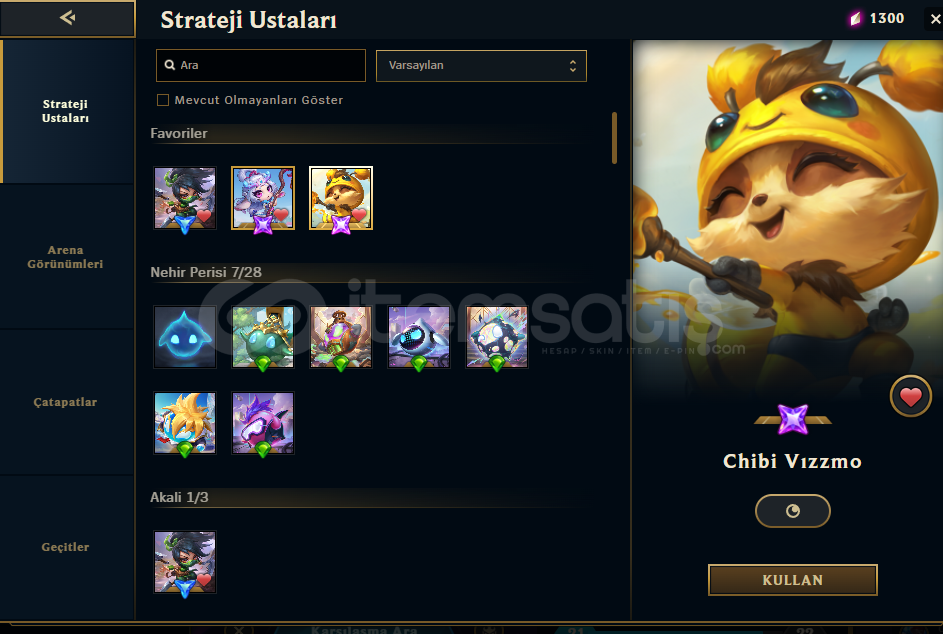Open the Çatapatlar tab
This screenshot has height=634, width=943.
coord(66,402)
